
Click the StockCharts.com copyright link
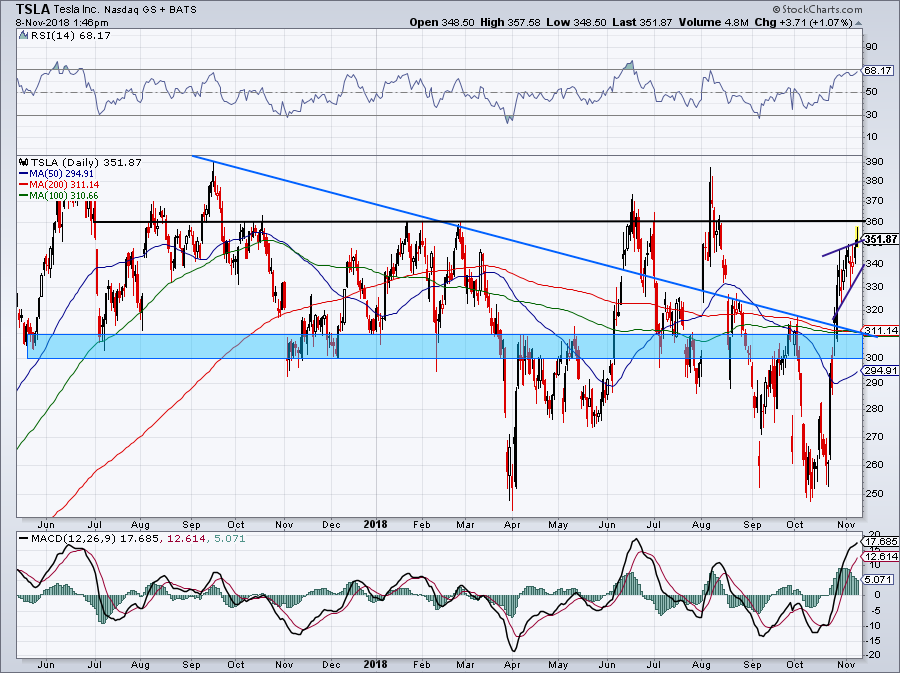[x=817, y=9]
